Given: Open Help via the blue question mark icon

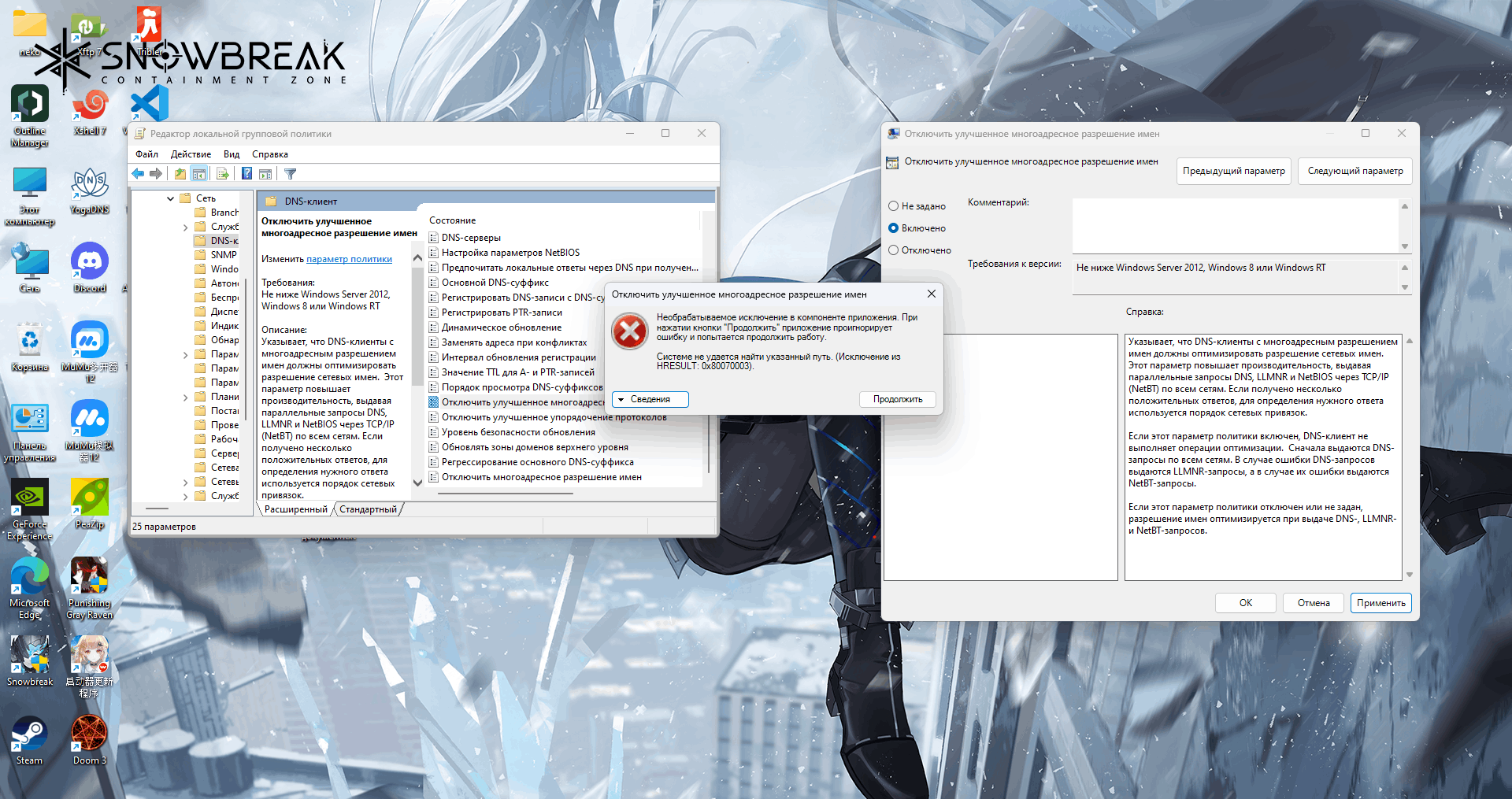Looking at the screenshot, I should click(246, 174).
